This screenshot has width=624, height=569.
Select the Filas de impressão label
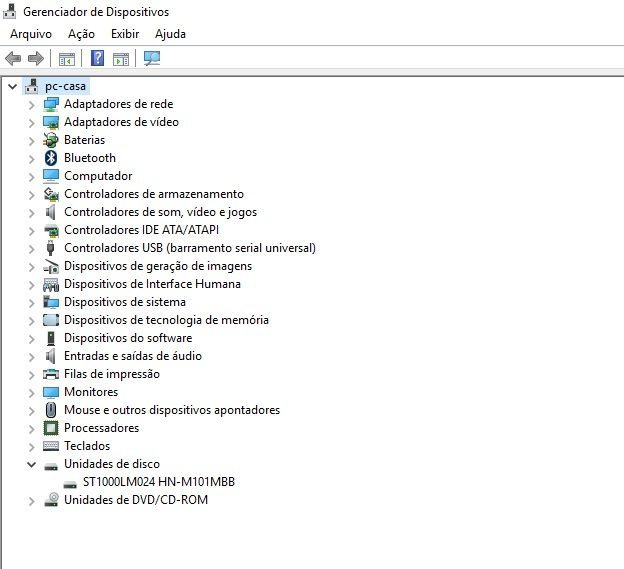[x=112, y=374]
